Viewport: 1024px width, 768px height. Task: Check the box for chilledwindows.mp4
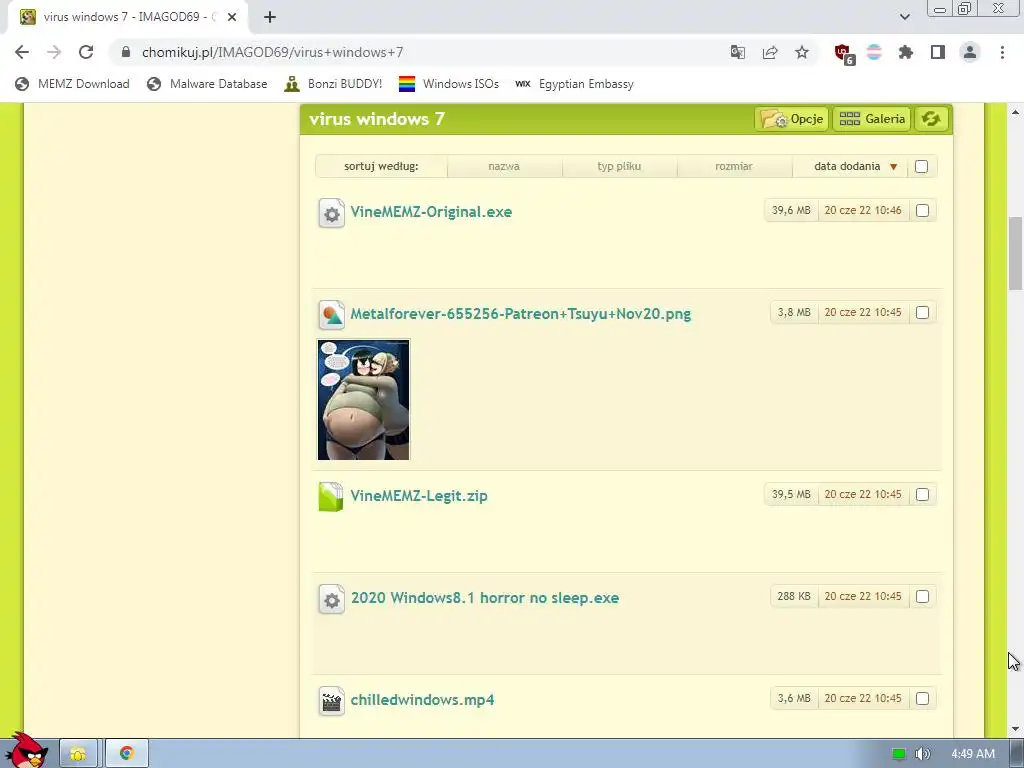(x=922, y=698)
